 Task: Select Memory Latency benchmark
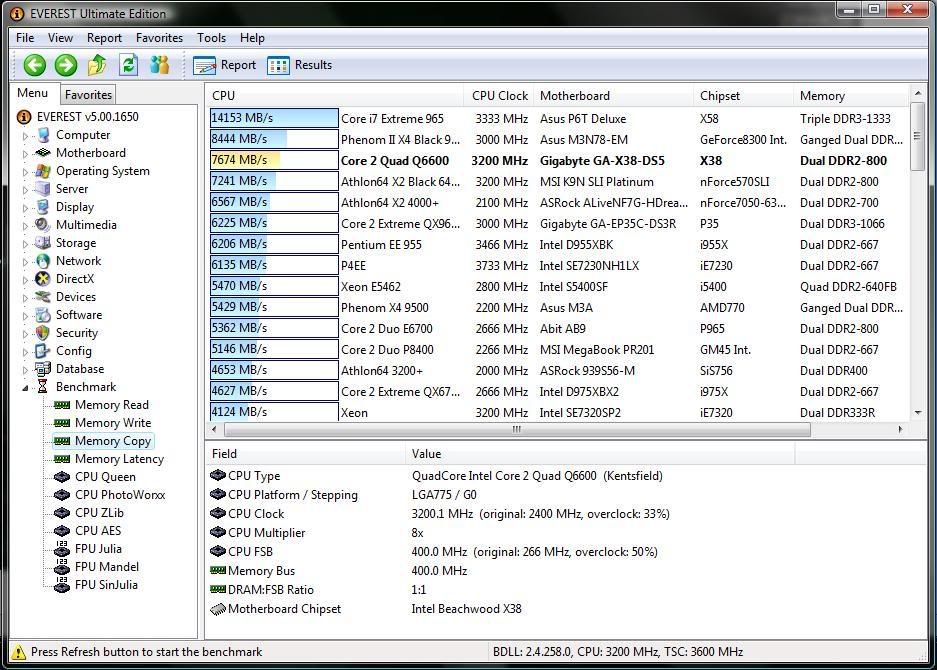click(x=120, y=458)
